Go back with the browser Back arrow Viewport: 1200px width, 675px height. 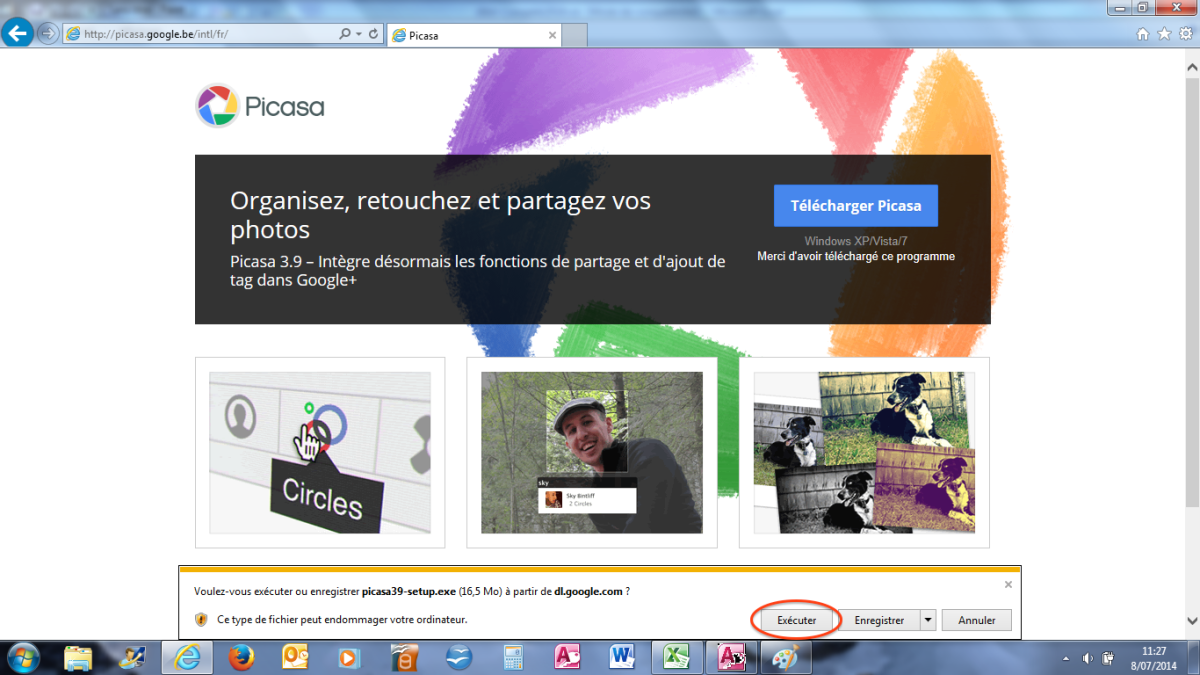point(17,33)
